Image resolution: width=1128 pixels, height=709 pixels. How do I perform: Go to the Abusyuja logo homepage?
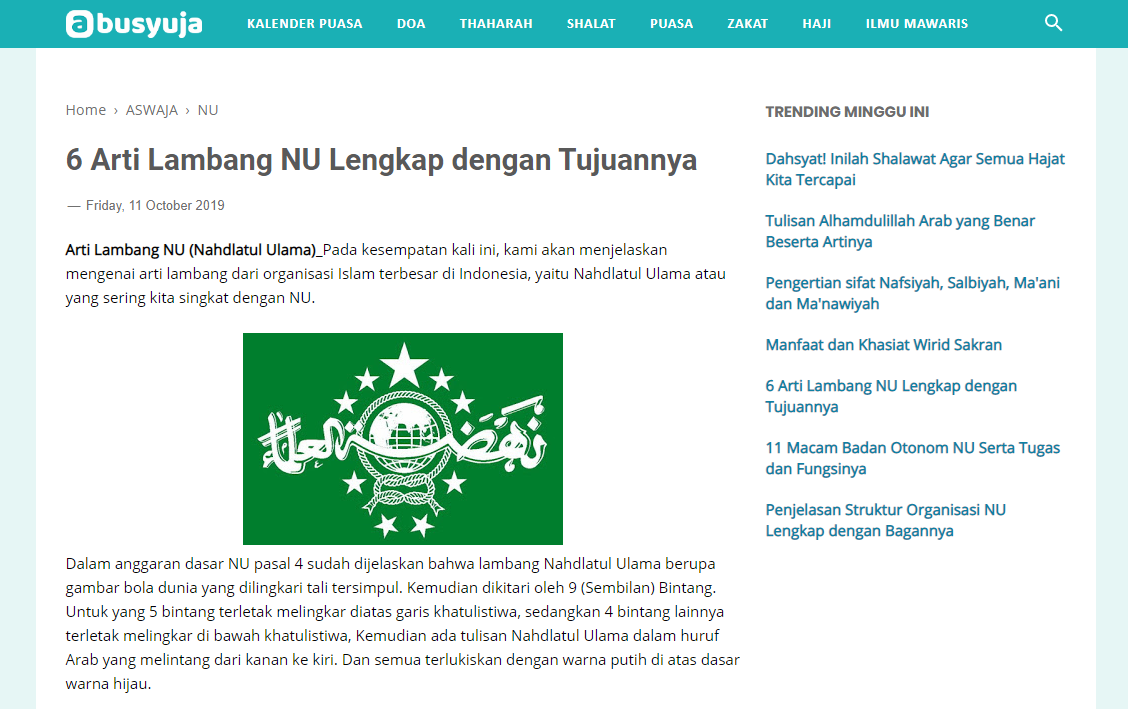tap(134, 24)
